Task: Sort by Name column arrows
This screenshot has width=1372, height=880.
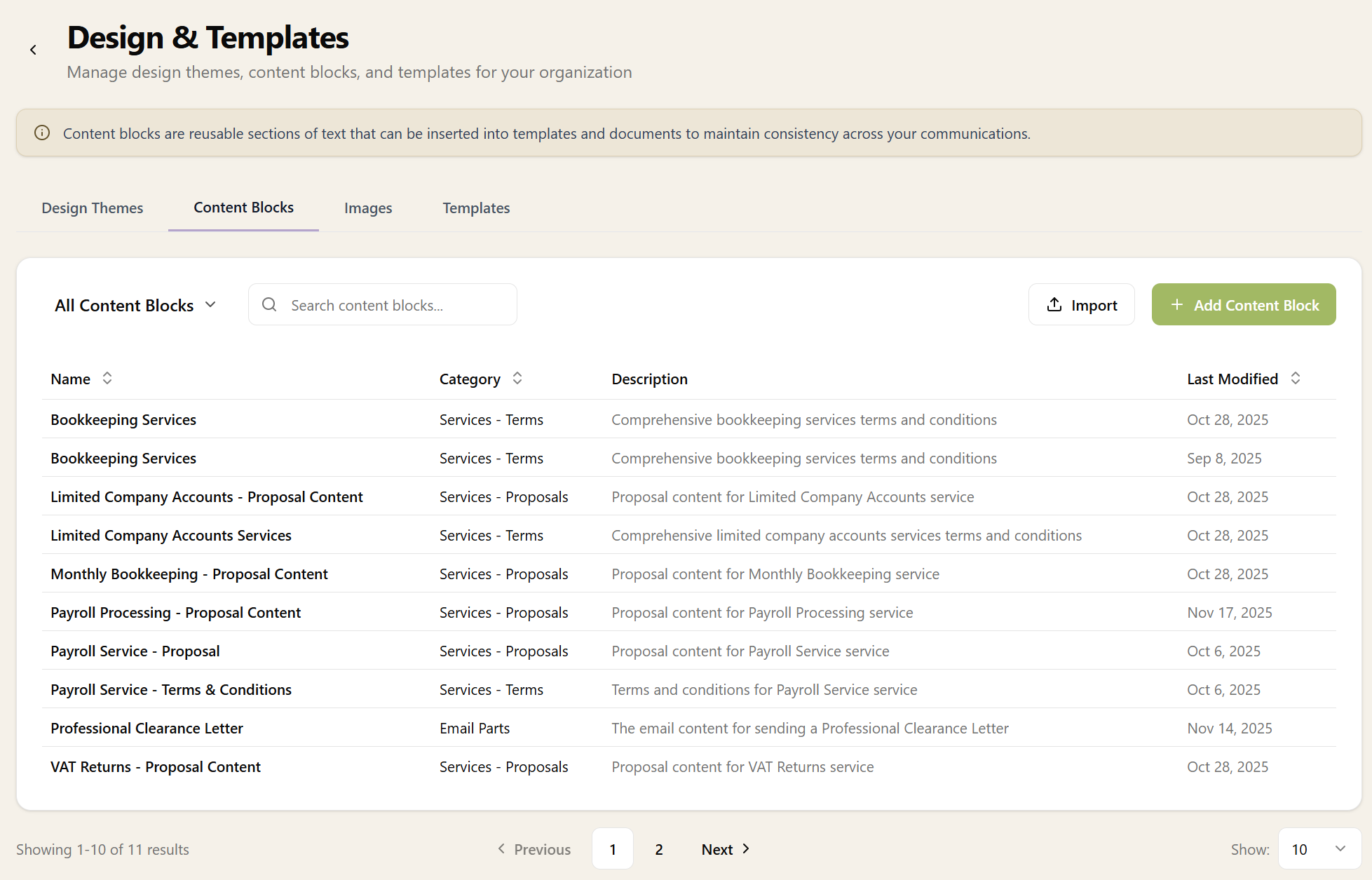Action: [x=107, y=379]
